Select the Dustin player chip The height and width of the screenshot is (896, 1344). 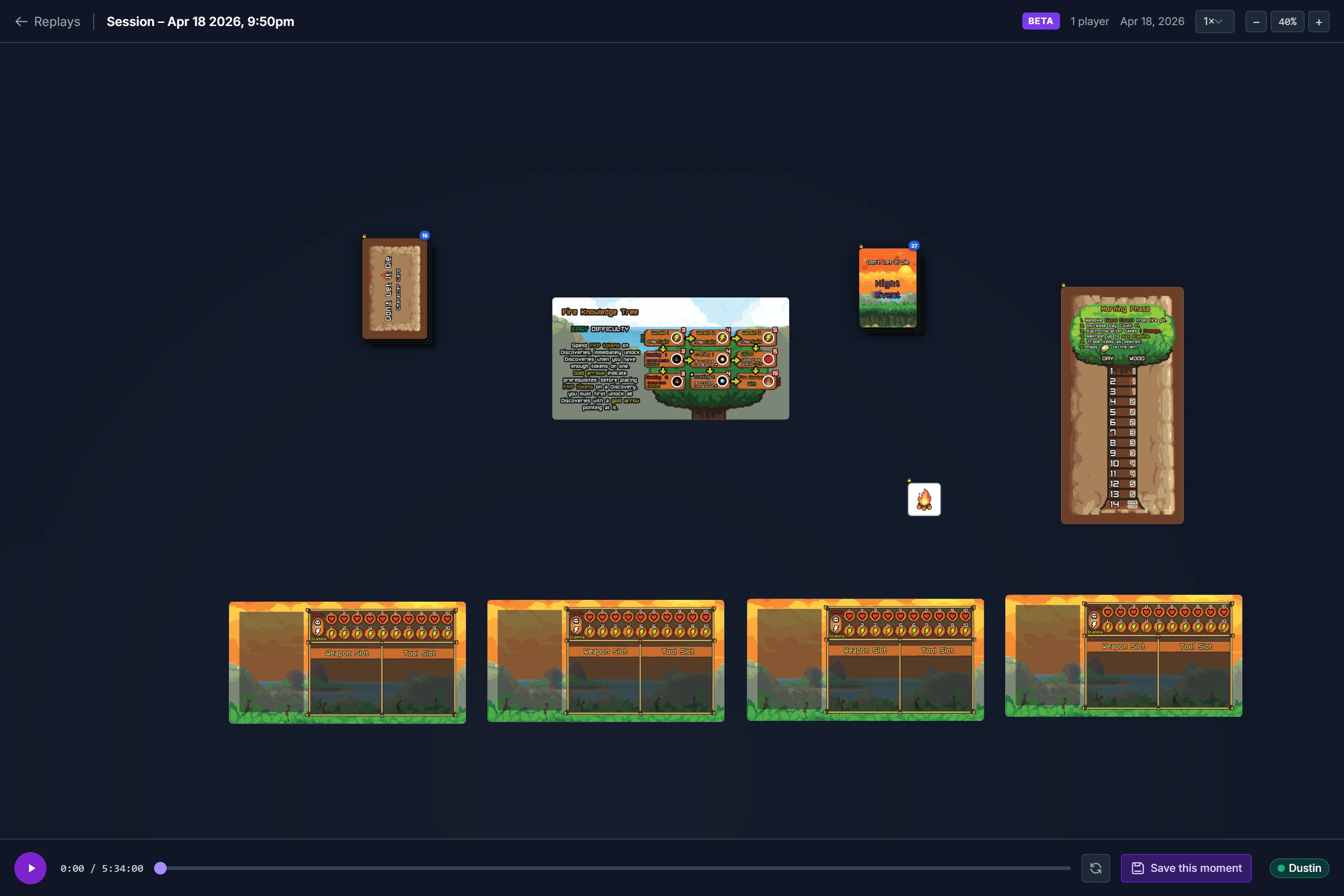(1299, 868)
